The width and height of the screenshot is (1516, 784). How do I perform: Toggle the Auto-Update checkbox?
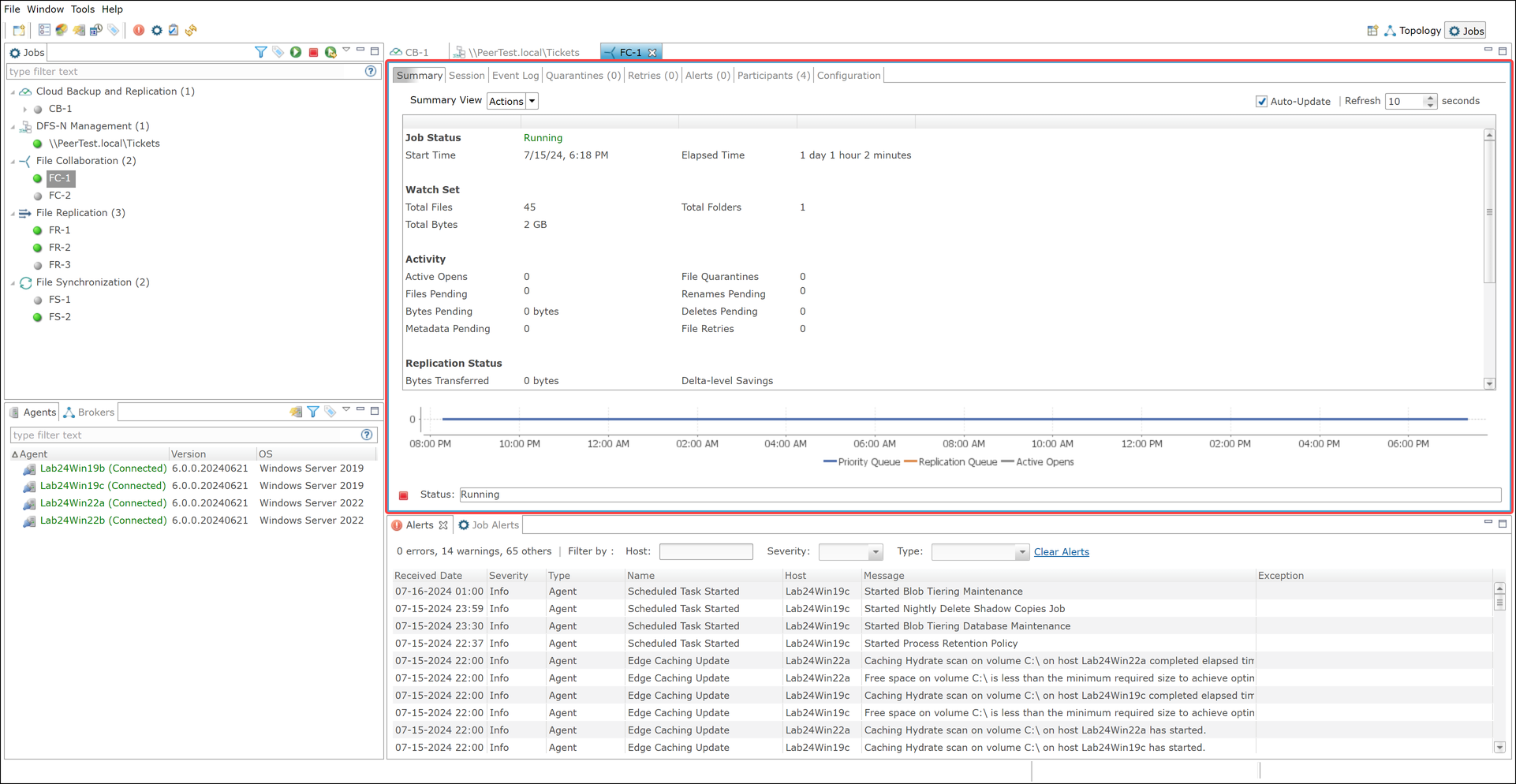[x=1261, y=101]
